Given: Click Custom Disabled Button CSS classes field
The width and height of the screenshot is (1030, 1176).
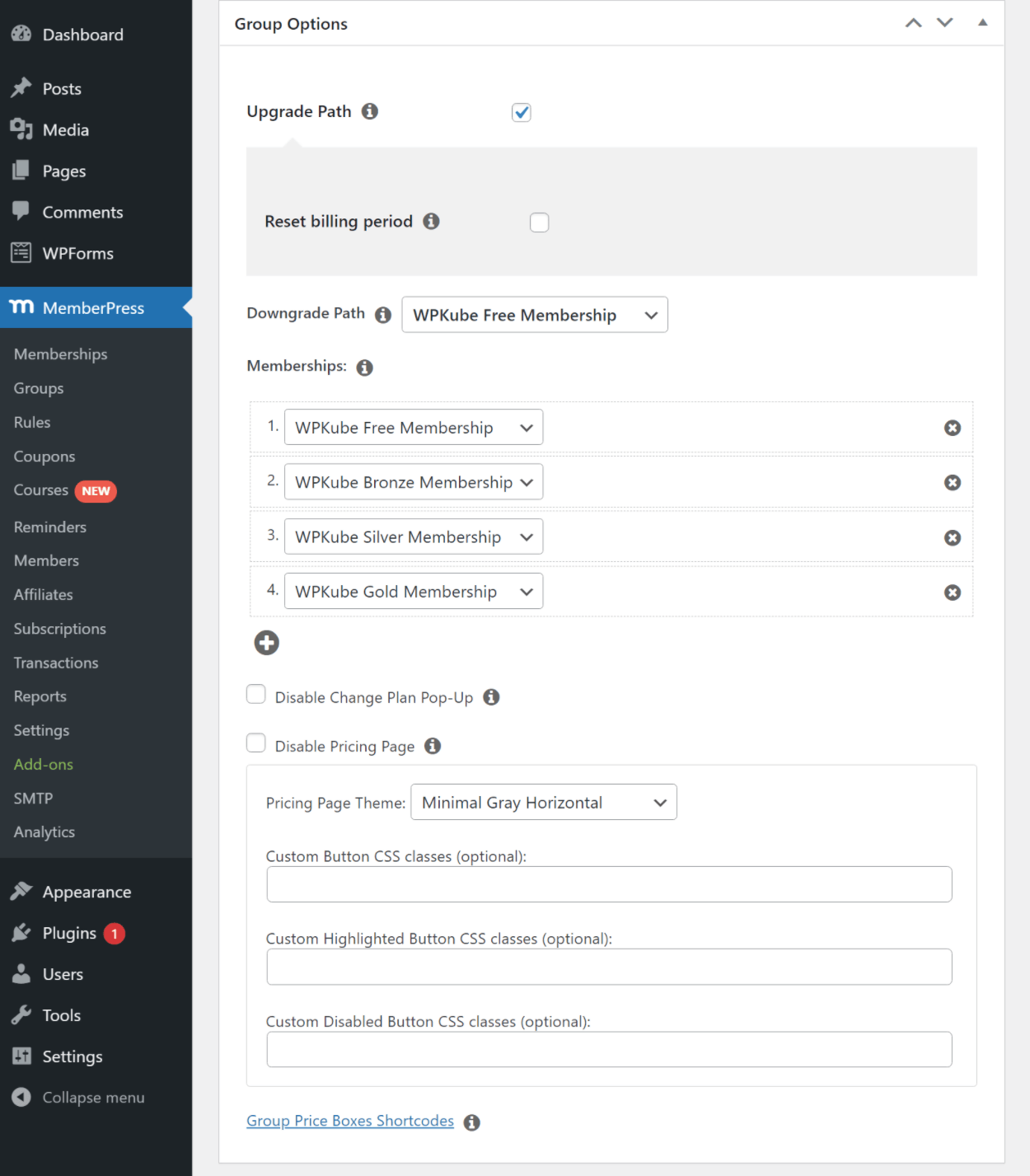Looking at the screenshot, I should click(x=609, y=1049).
